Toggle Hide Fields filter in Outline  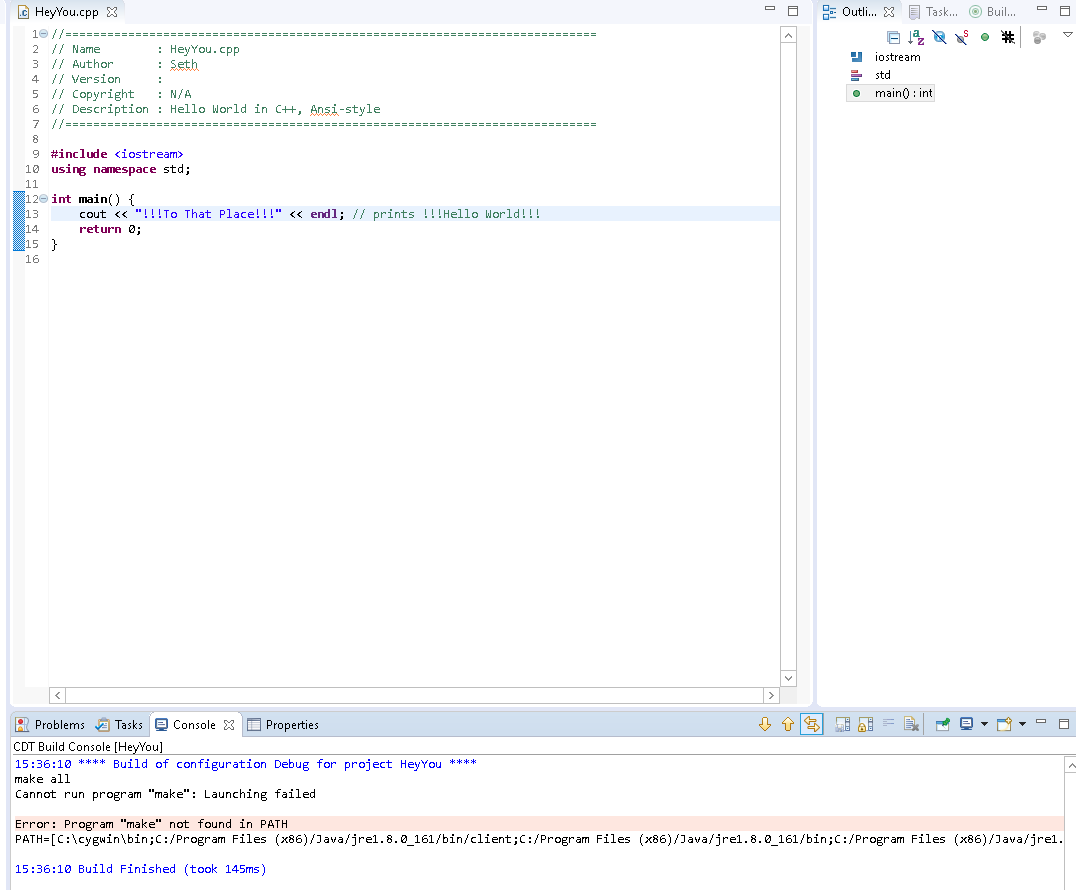click(939, 38)
